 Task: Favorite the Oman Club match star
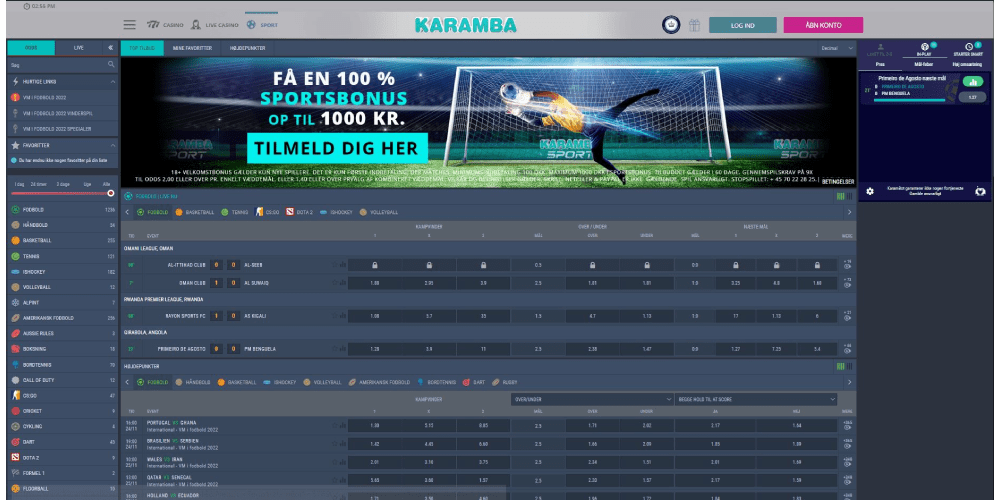pos(333,283)
